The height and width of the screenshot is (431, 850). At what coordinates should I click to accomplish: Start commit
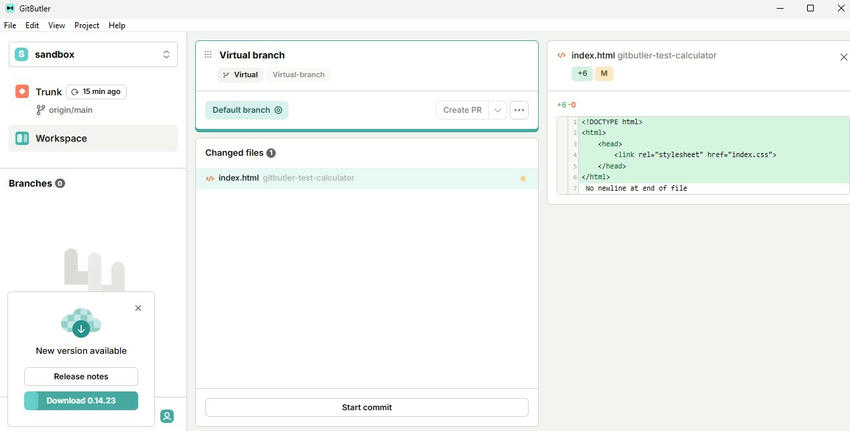click(x=367, y=407)
